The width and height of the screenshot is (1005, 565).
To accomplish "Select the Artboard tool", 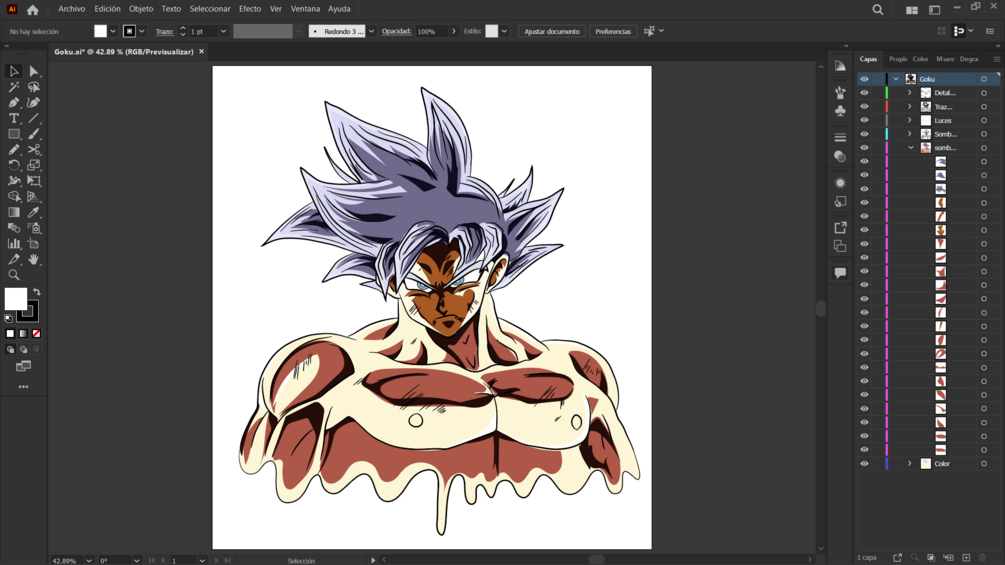I will tap(34, 243).
